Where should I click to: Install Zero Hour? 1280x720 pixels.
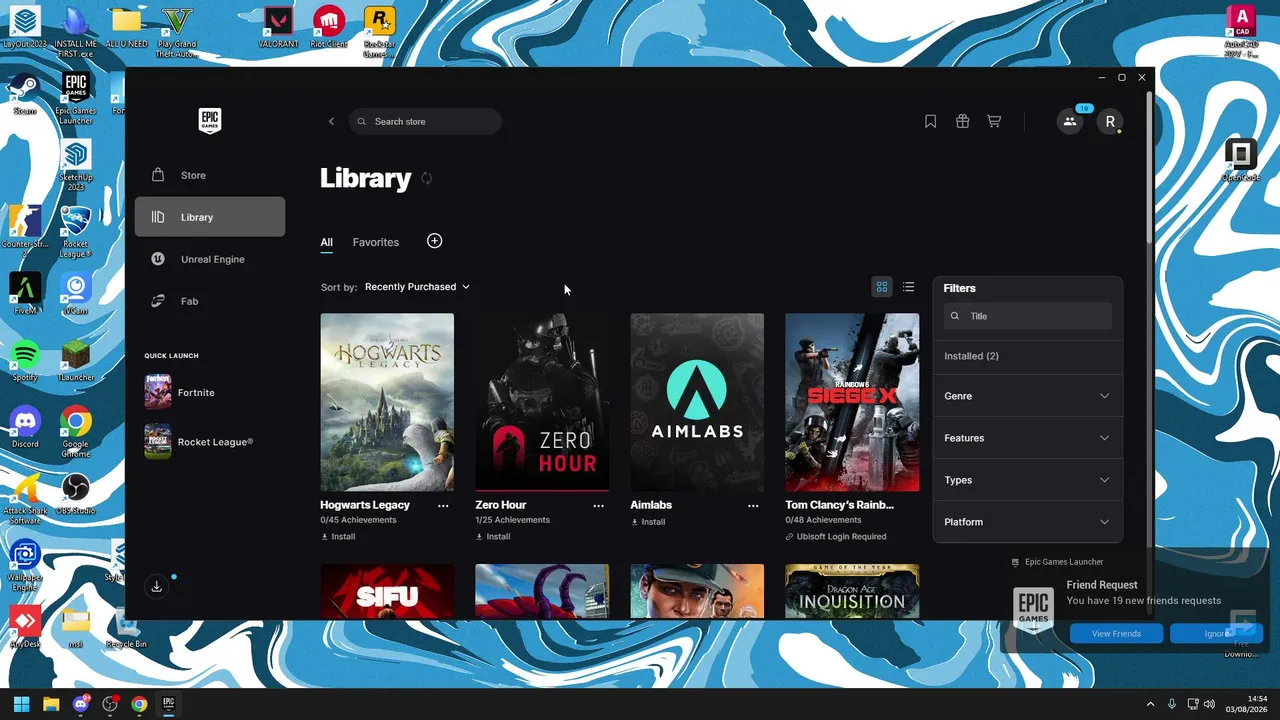[x=493, y=537]
